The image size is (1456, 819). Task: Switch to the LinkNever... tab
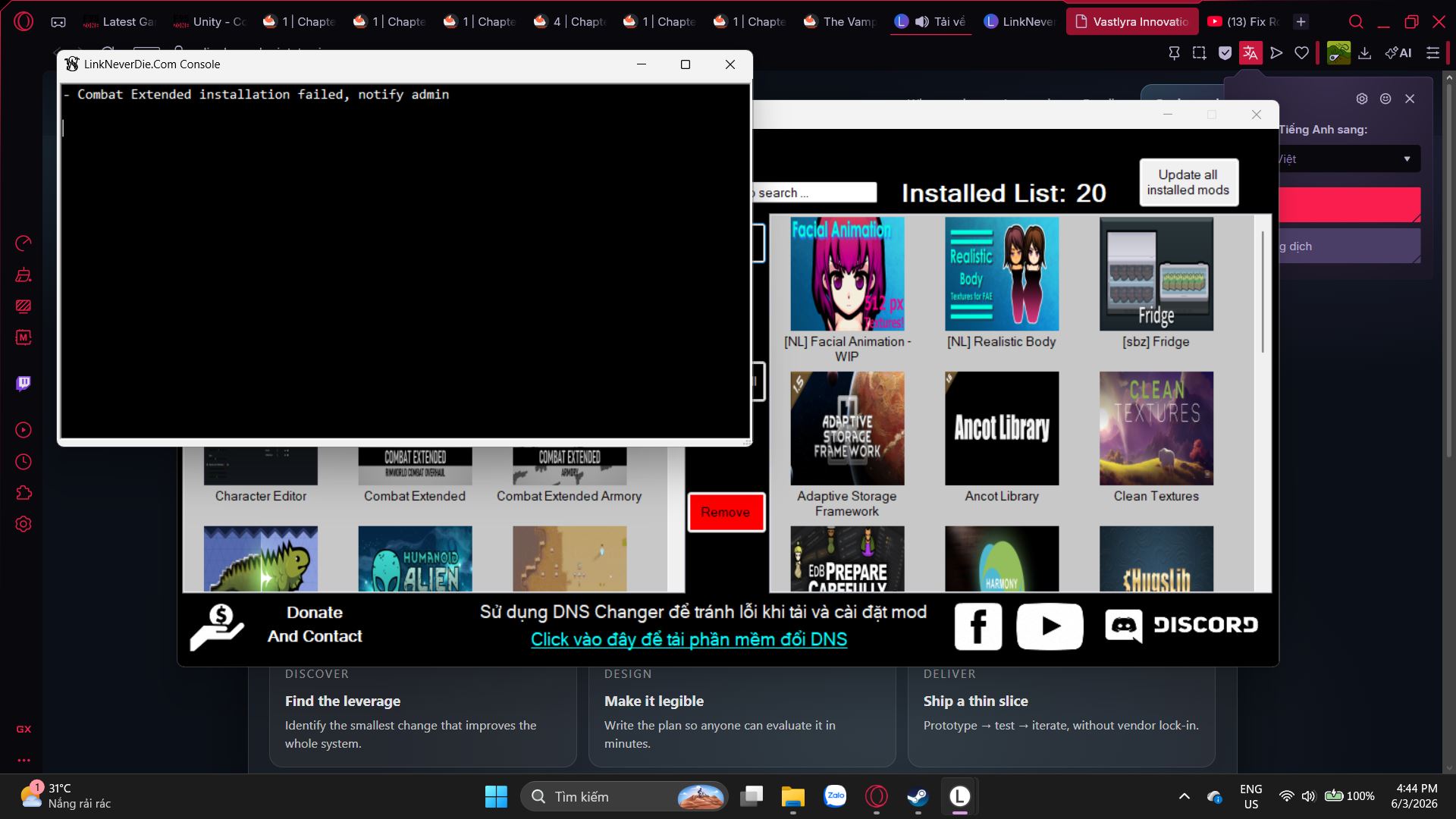pos(1020,22)
